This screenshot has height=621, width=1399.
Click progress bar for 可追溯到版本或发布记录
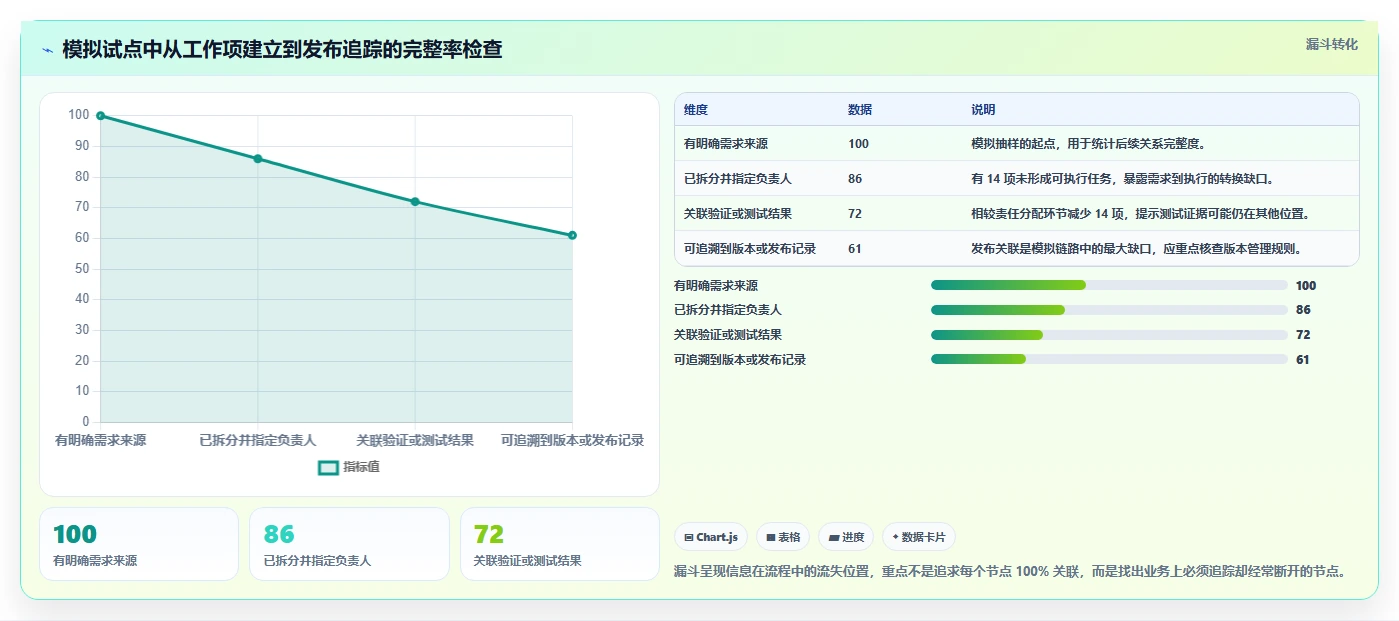(x=1109, y=359)
